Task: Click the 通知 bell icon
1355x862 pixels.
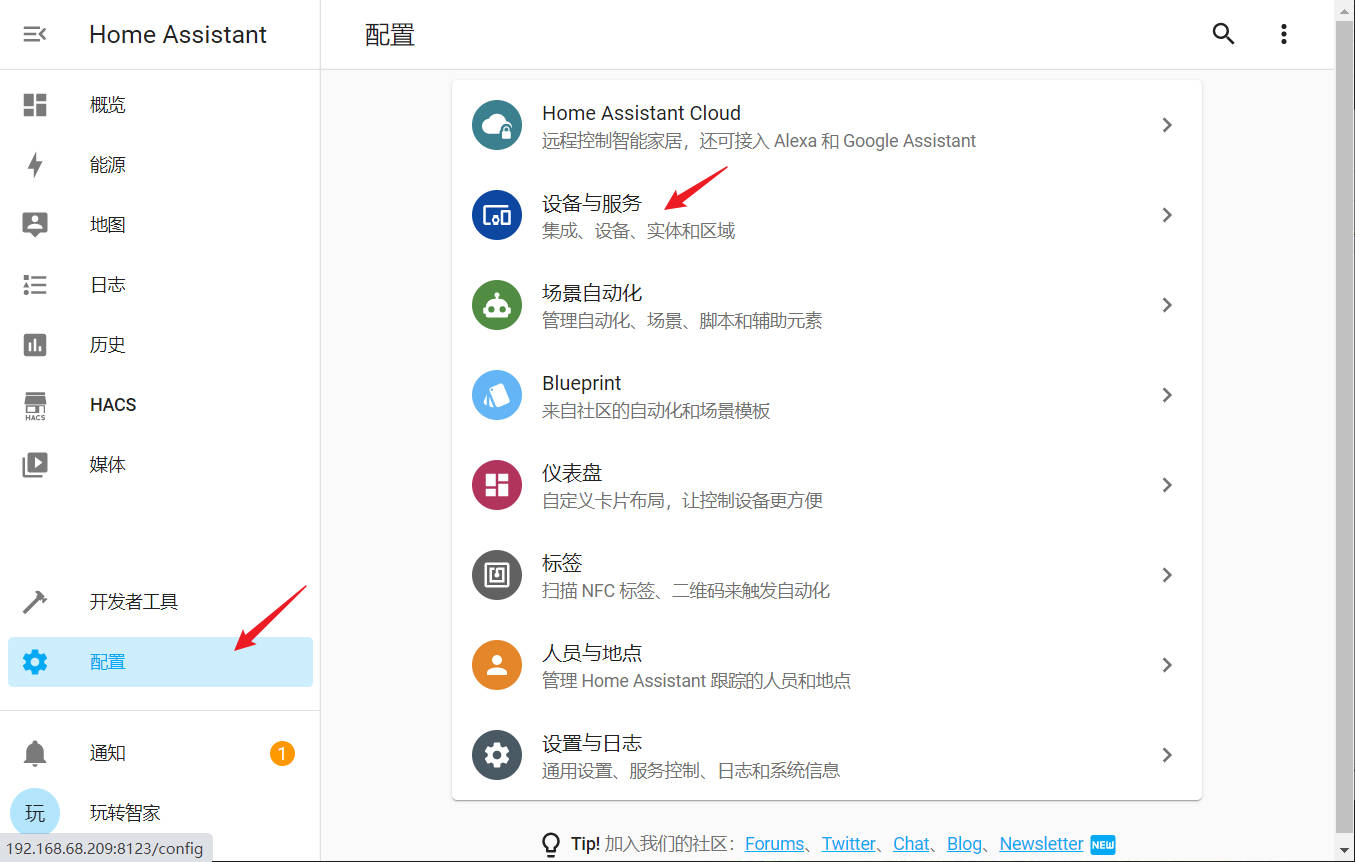Action: pos(35,753)
